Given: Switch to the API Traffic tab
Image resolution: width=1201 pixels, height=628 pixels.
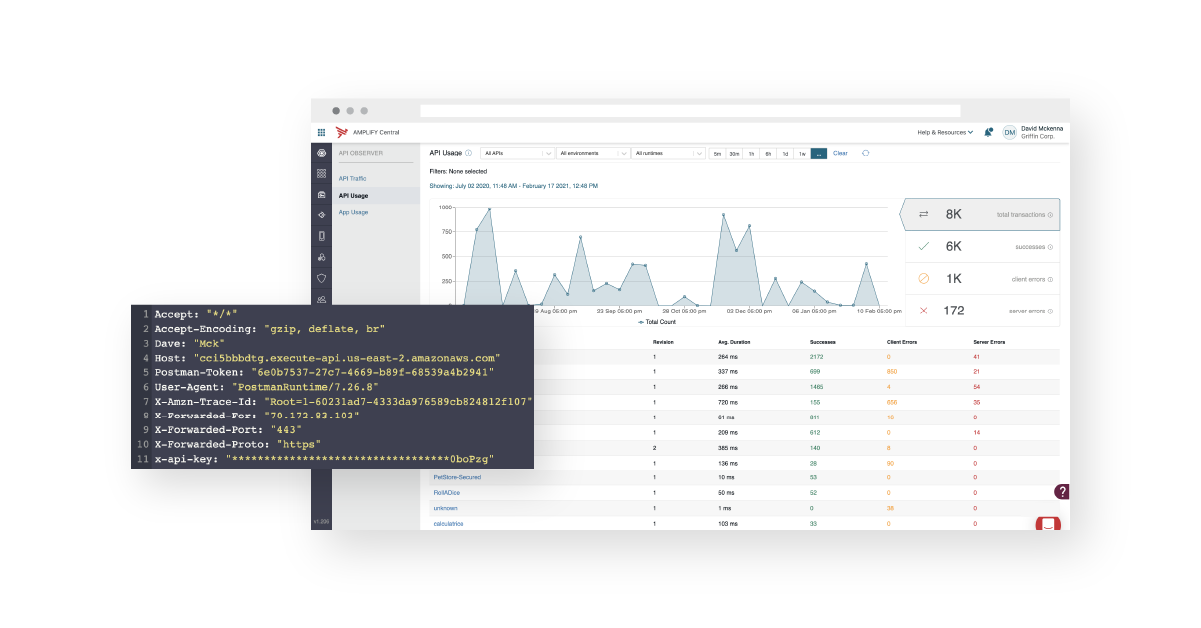Looking at the screenshot, I should [x=354, y=178].
